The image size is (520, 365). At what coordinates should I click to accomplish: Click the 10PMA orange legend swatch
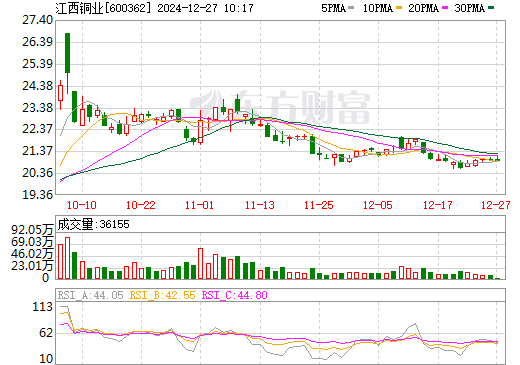click(399, 8)
